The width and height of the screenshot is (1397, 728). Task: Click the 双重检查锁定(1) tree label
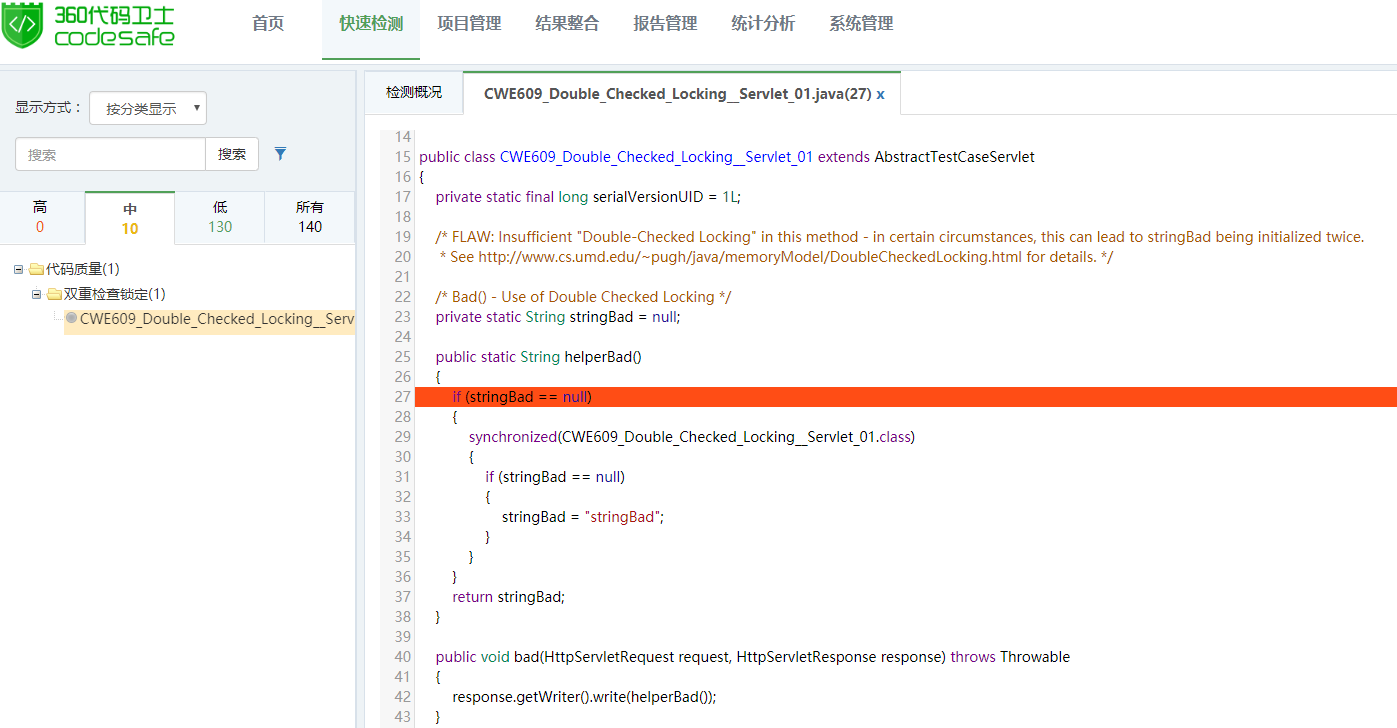point(115,294)
